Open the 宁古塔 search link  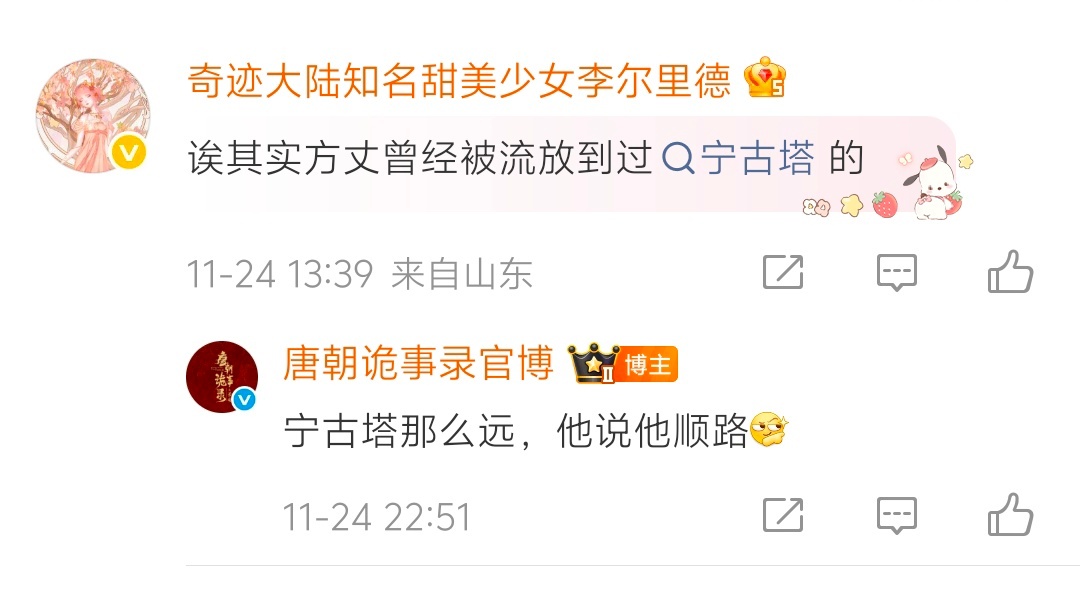[738, 158]
